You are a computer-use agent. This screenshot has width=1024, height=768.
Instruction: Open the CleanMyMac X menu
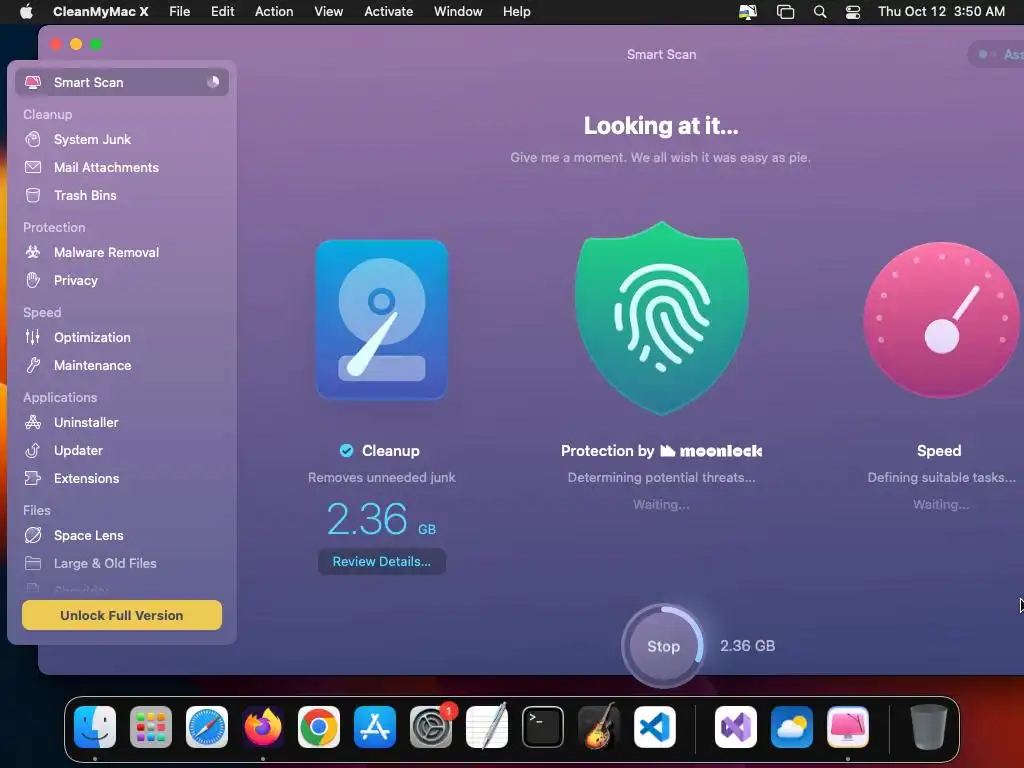[101, 12]
